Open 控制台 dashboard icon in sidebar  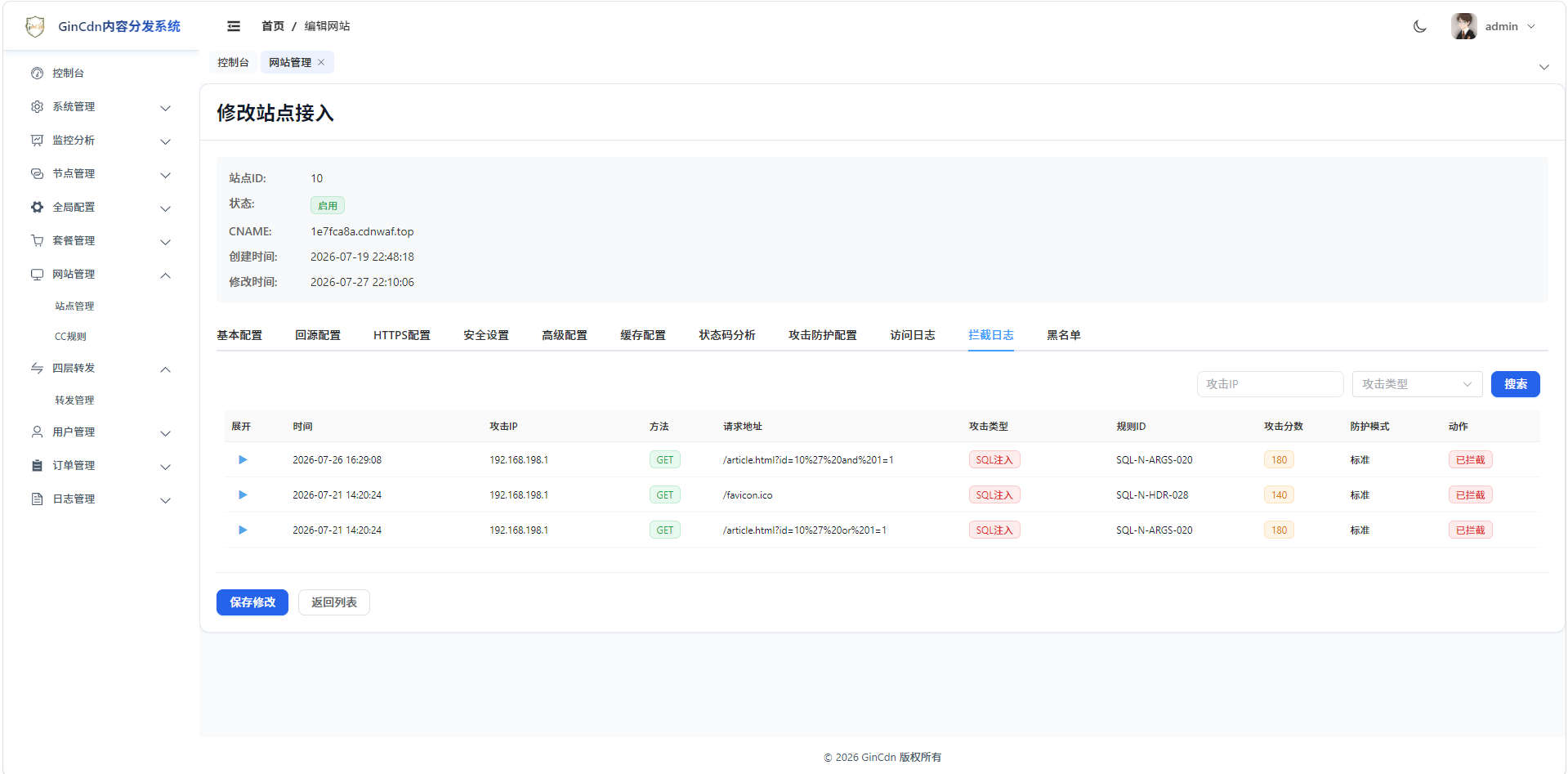(37, 73)
